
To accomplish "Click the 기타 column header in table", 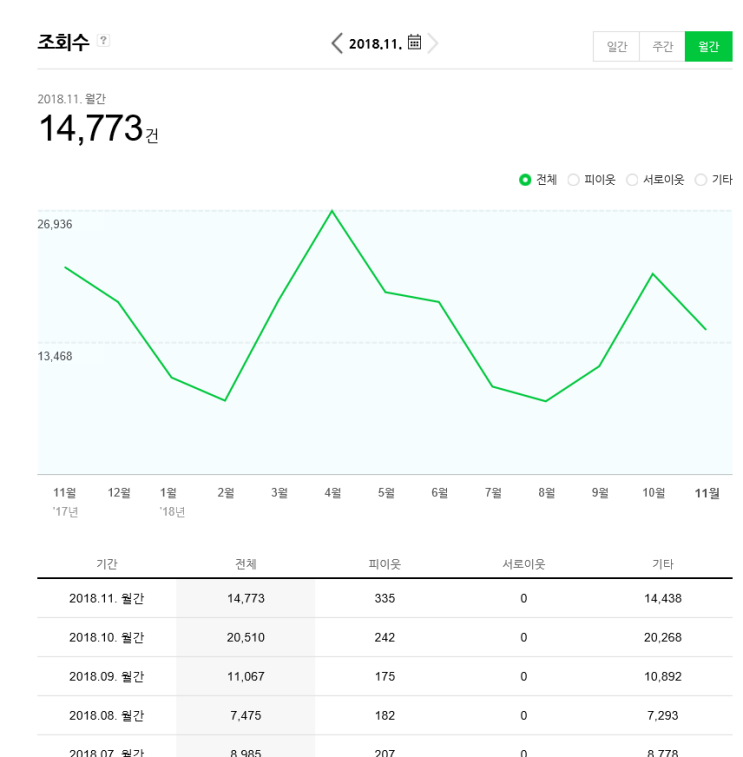I will click(x=663, y=564).
